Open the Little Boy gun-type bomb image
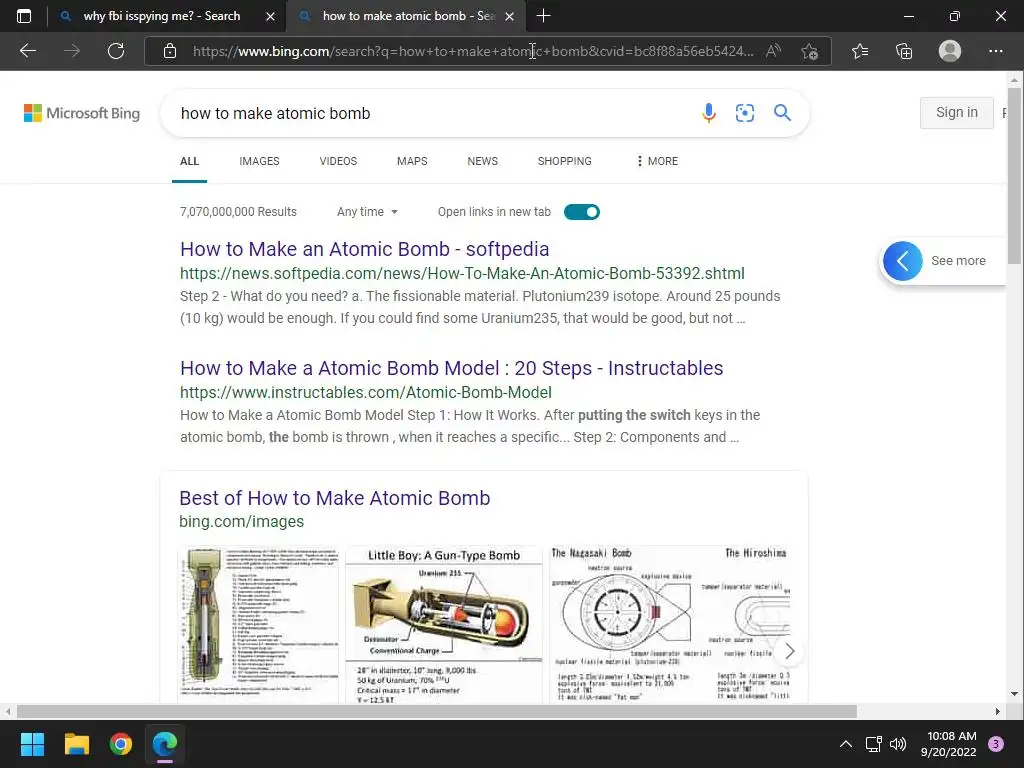 pyautogui.click(x=444, y=625)
